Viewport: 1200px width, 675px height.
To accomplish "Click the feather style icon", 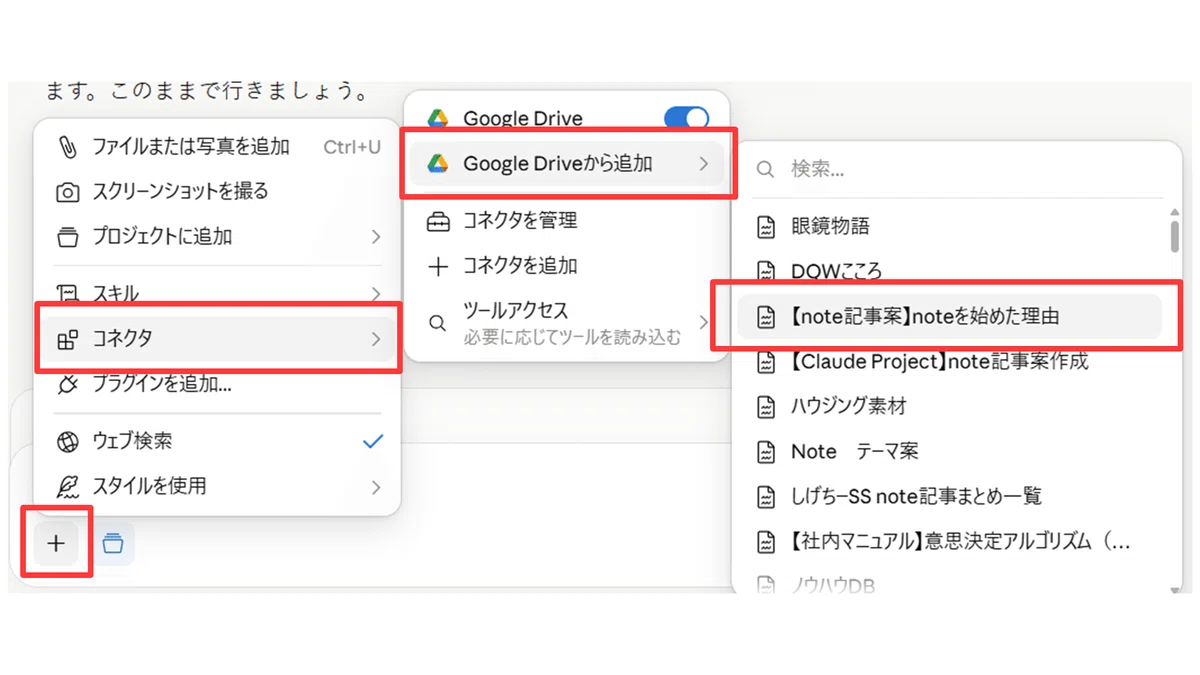I will [x=67, y=486].
